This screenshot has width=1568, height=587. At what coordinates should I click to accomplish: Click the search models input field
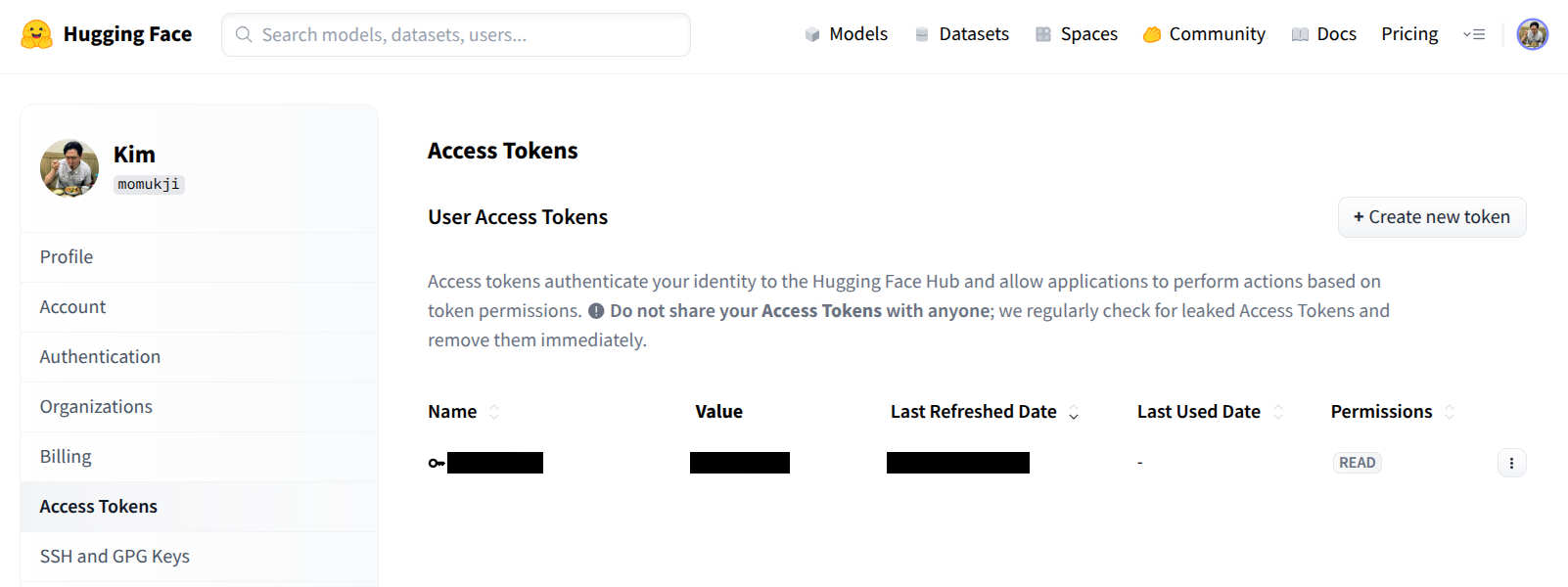[x=470, y=35]
